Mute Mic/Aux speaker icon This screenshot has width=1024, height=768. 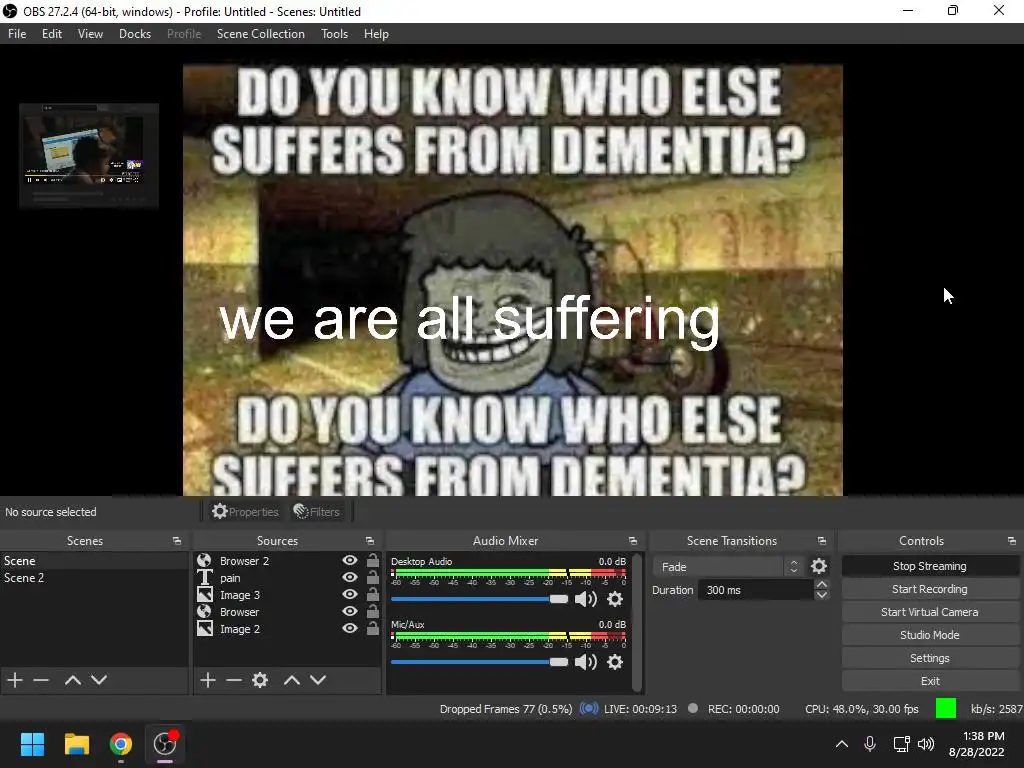tap(586, 662)
